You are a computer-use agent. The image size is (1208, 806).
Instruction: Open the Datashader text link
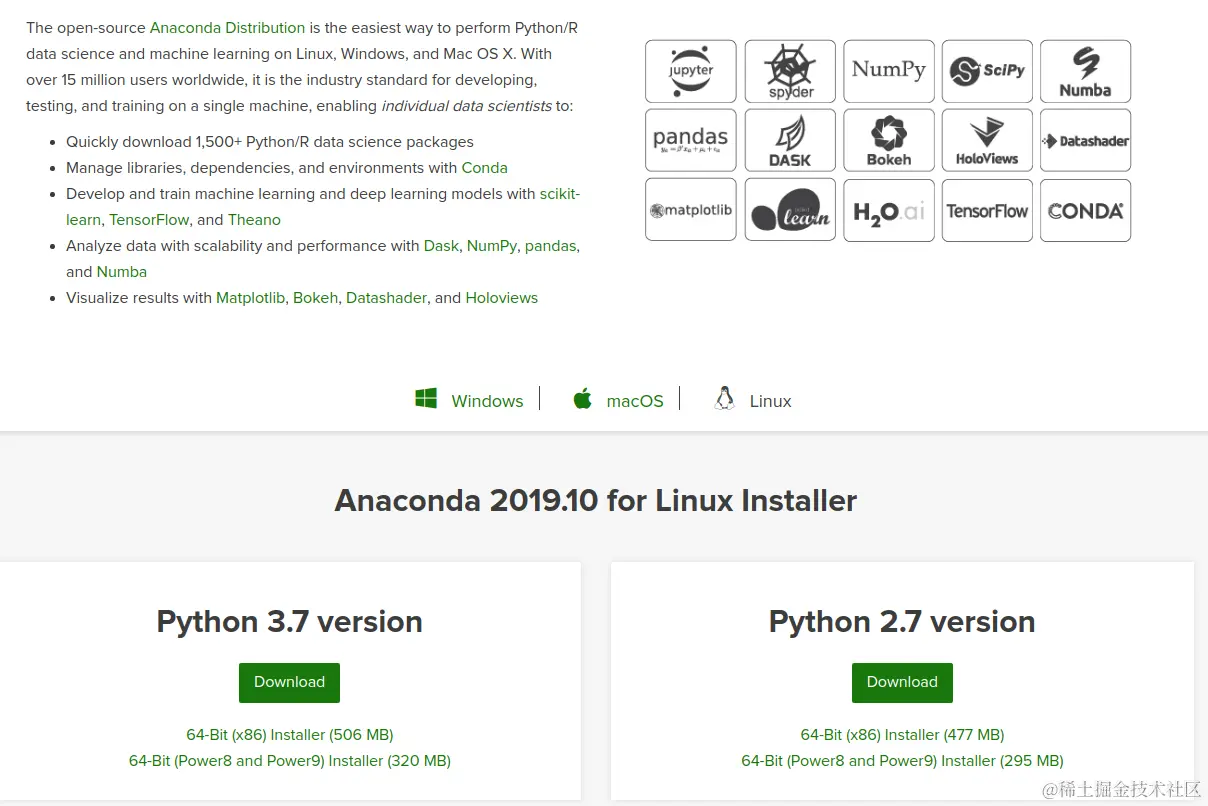[386, 298]
